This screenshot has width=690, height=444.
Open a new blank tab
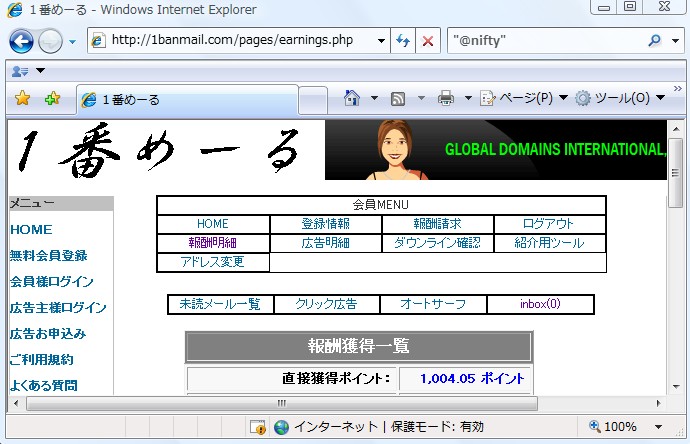coord(313,100)
